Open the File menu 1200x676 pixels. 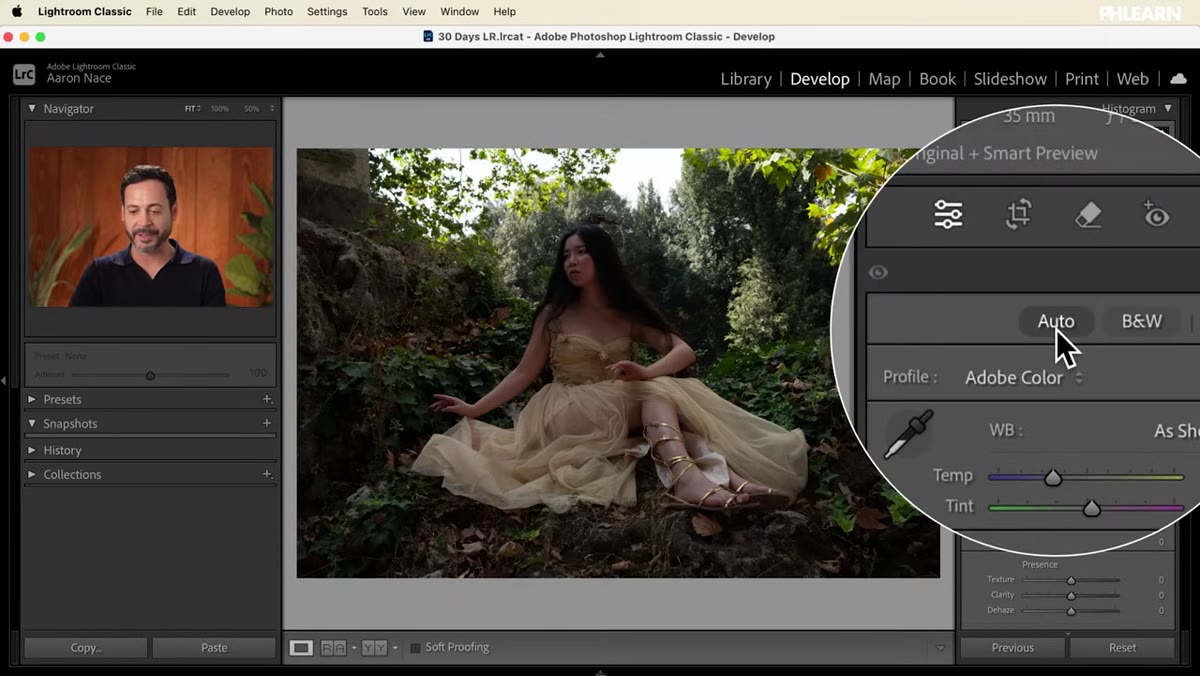154,11
